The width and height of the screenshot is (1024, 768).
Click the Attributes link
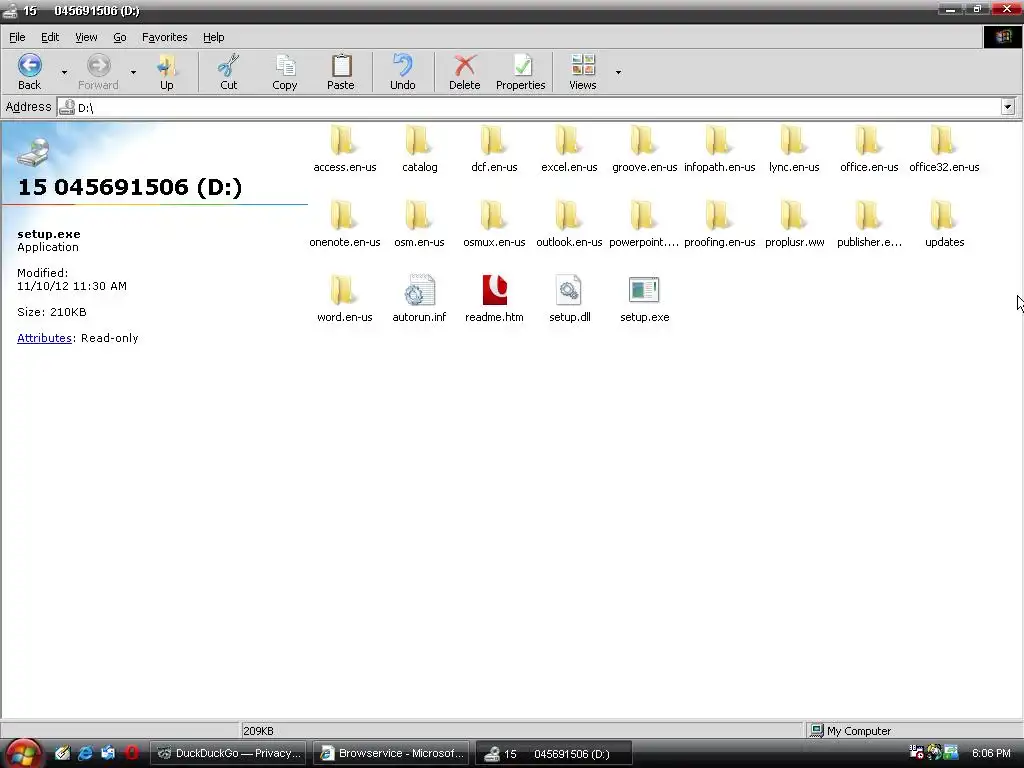(x=44, y=338)
